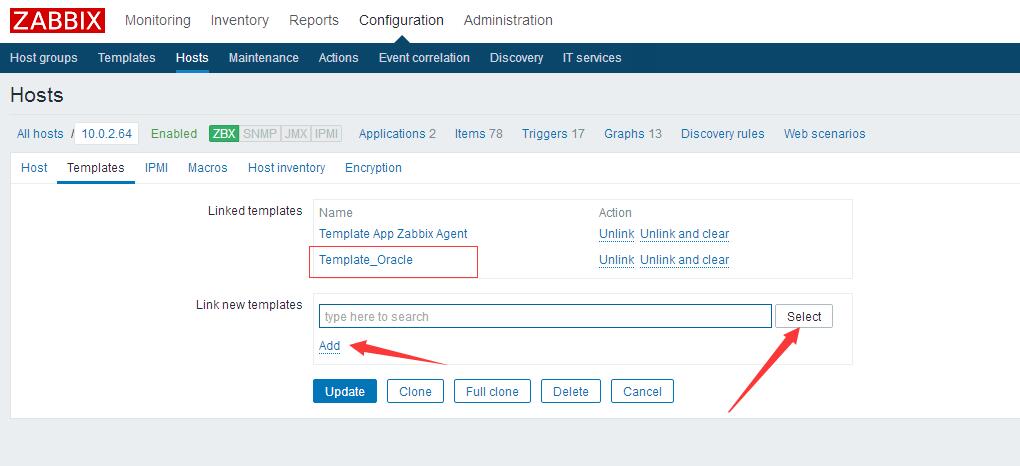Open the Applications 2 link
1020x466 pixels.
[397, 133]
